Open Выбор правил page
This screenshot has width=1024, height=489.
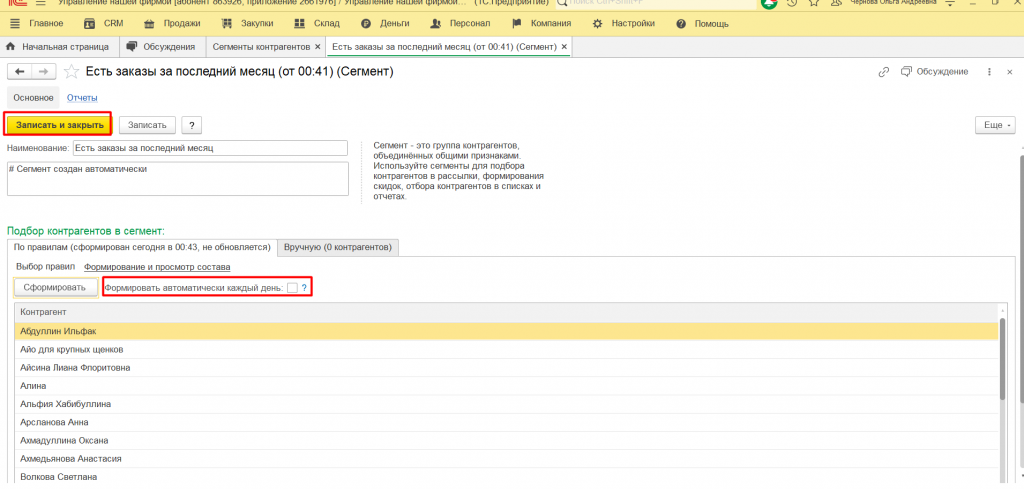(46, 267)
